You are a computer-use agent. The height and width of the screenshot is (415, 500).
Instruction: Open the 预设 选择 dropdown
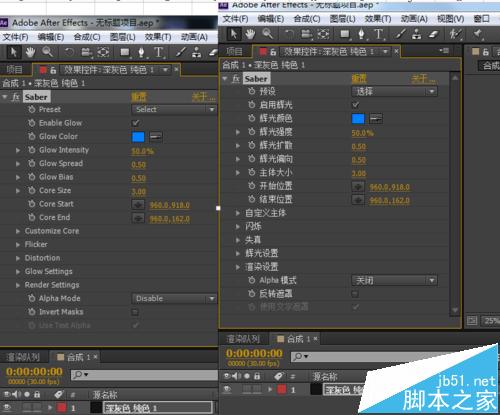coord(394,91)
